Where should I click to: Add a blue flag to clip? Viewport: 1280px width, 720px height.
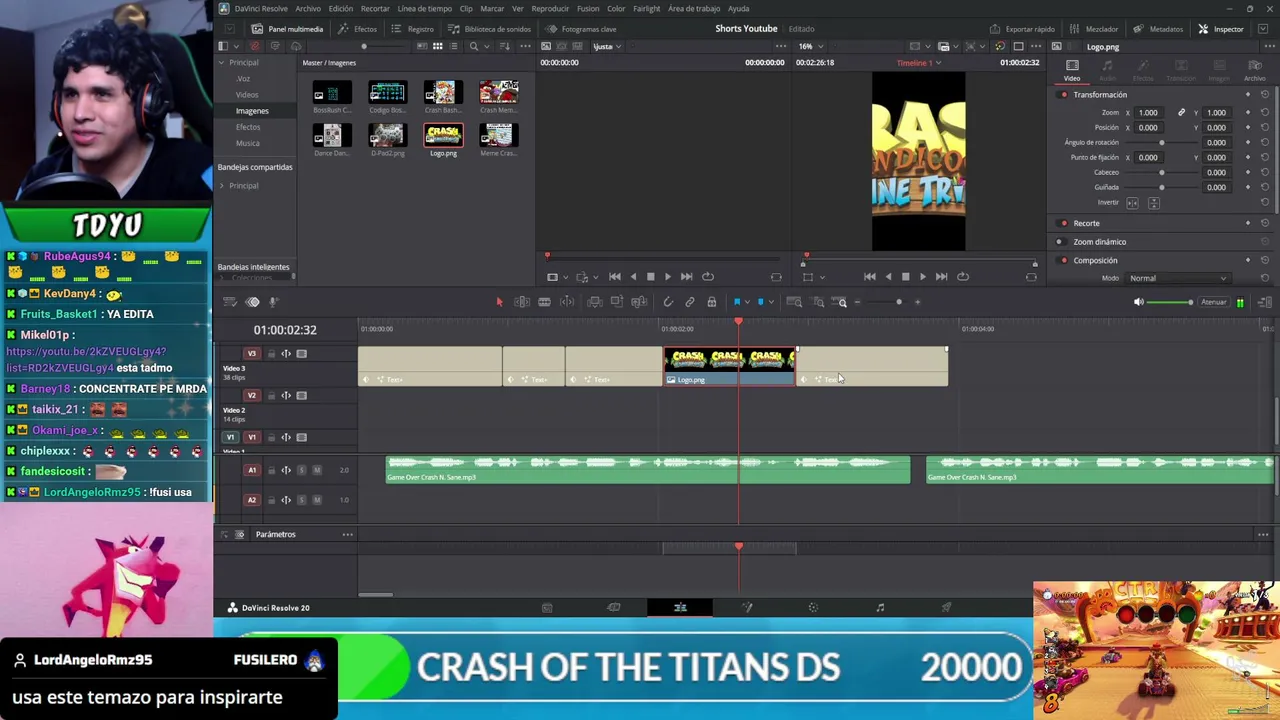737,302
